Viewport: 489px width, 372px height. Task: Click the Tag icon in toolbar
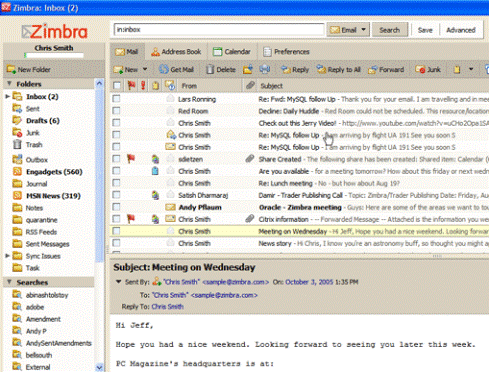457,69
